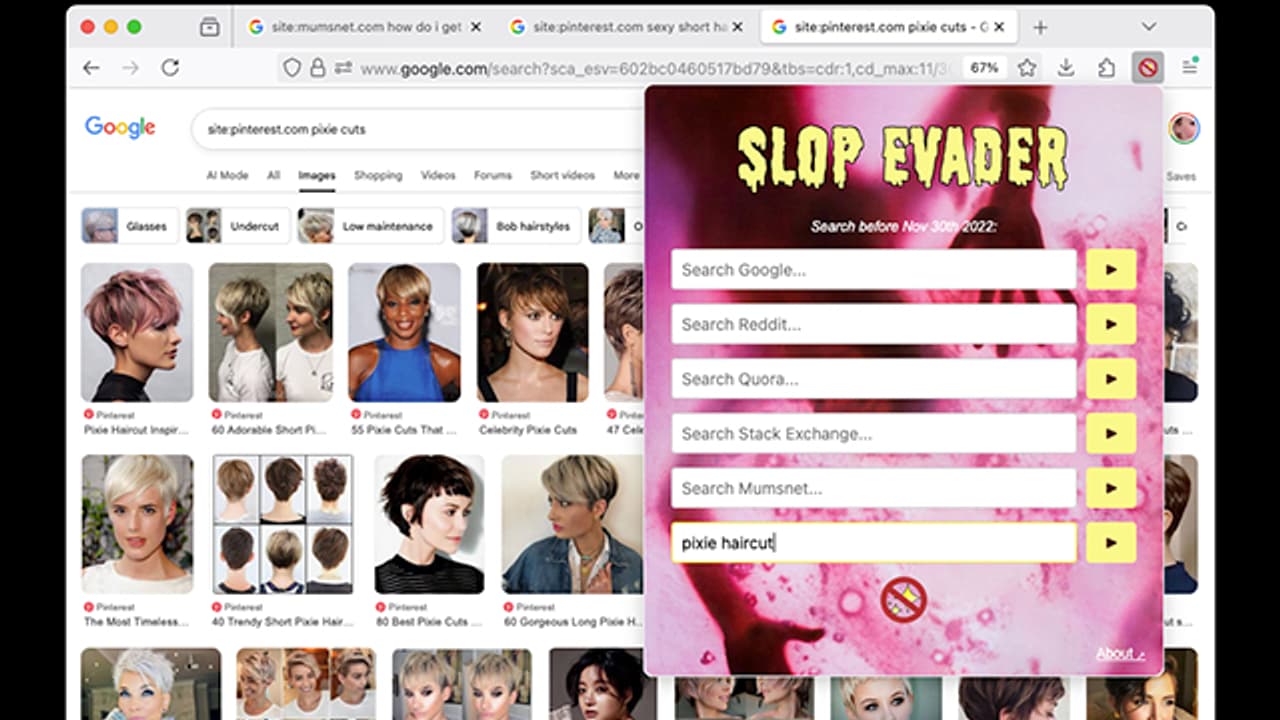This screenshot has height=720, width=1280.
Task: Click the play button beside Search Mumsnet
Action: (1111, 488)
